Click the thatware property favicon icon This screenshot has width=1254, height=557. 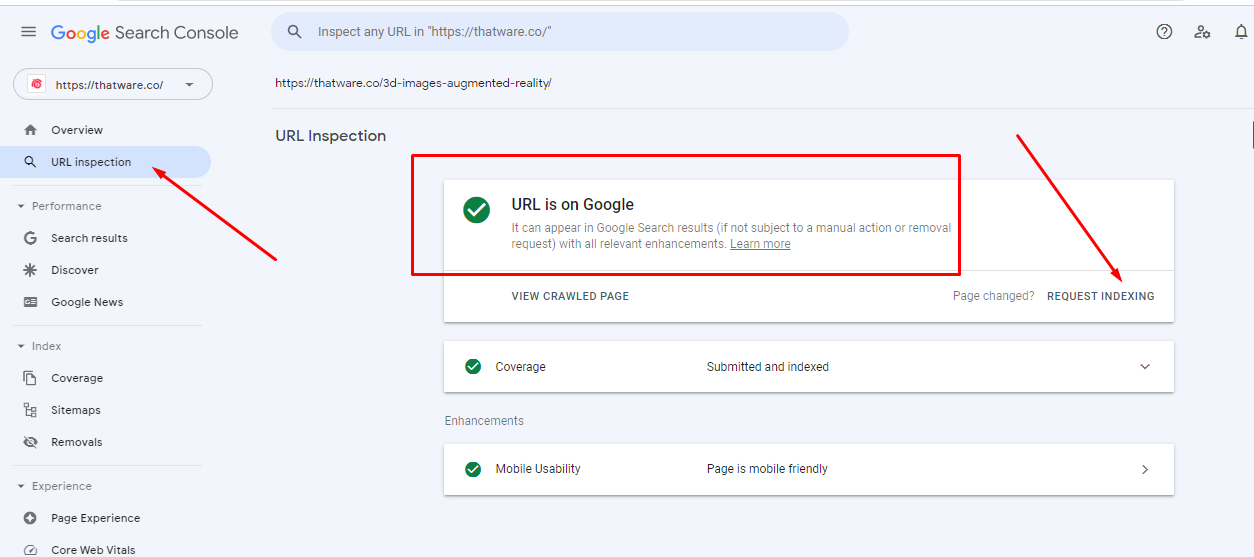(x=36, y=85)
